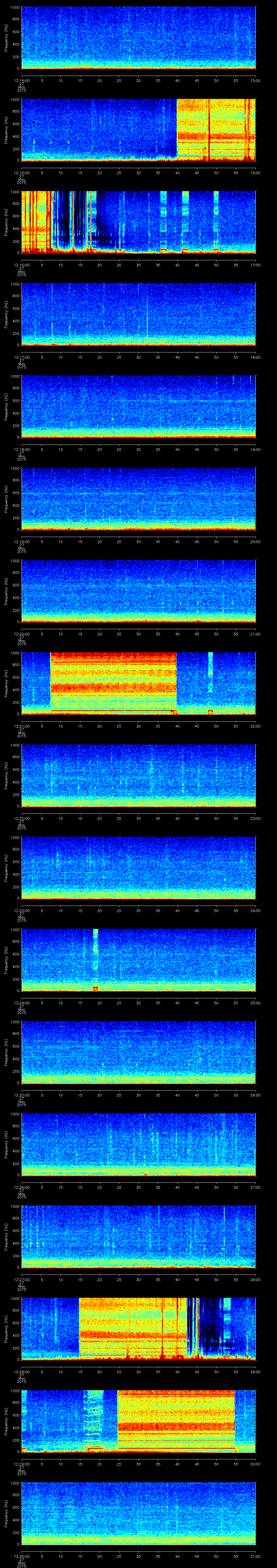Click the broadband noise block in 12:28:00 panel
The image size is (277, 1568).
coord(133,1329)
